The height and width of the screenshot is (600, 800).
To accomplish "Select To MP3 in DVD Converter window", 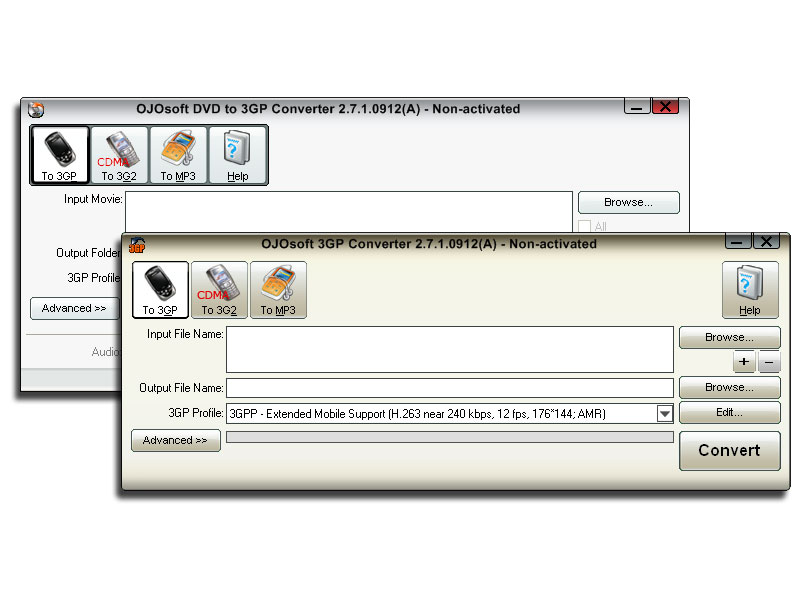I will tap(178, 155).
